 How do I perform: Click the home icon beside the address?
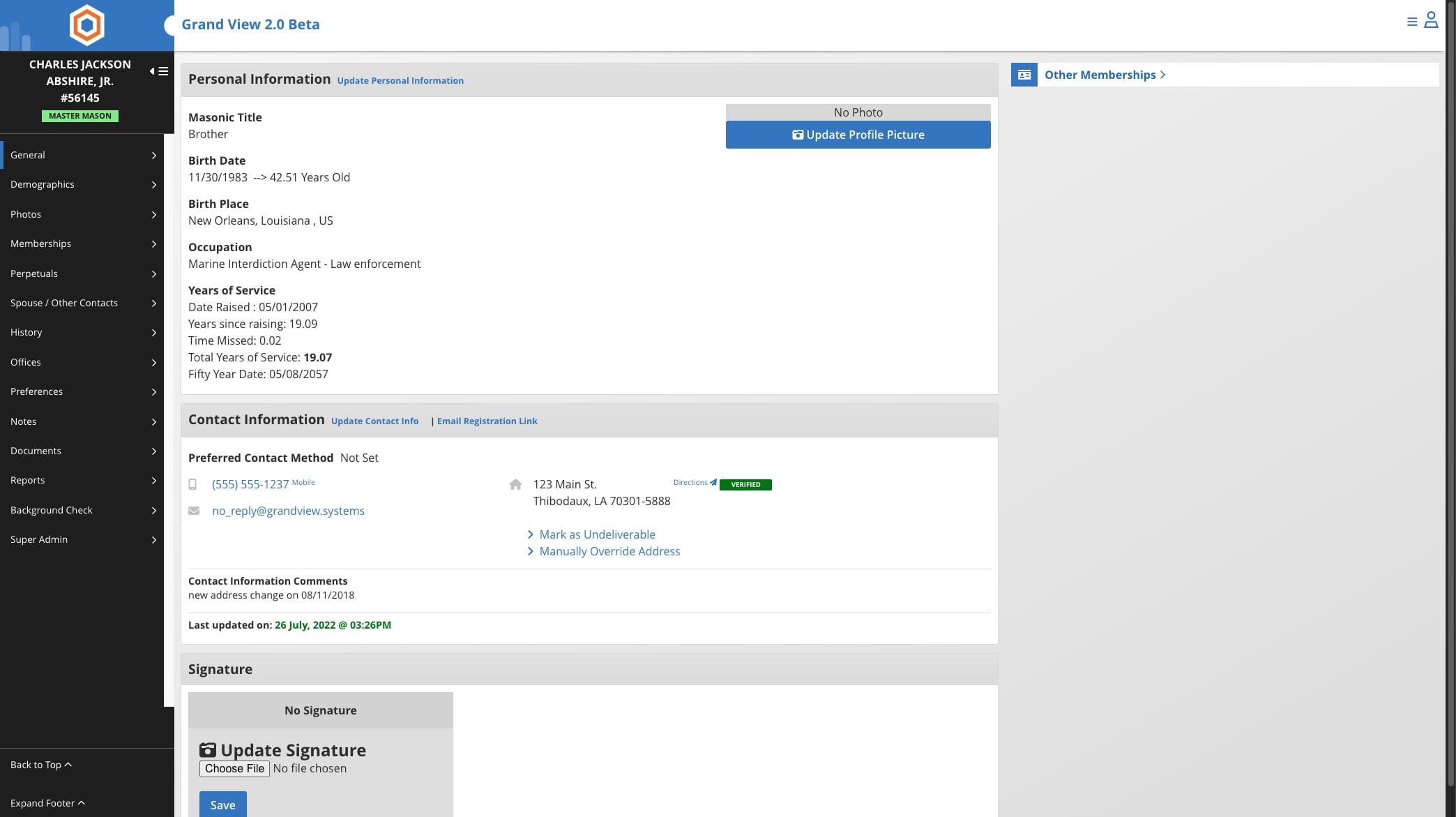coord(515,484)
